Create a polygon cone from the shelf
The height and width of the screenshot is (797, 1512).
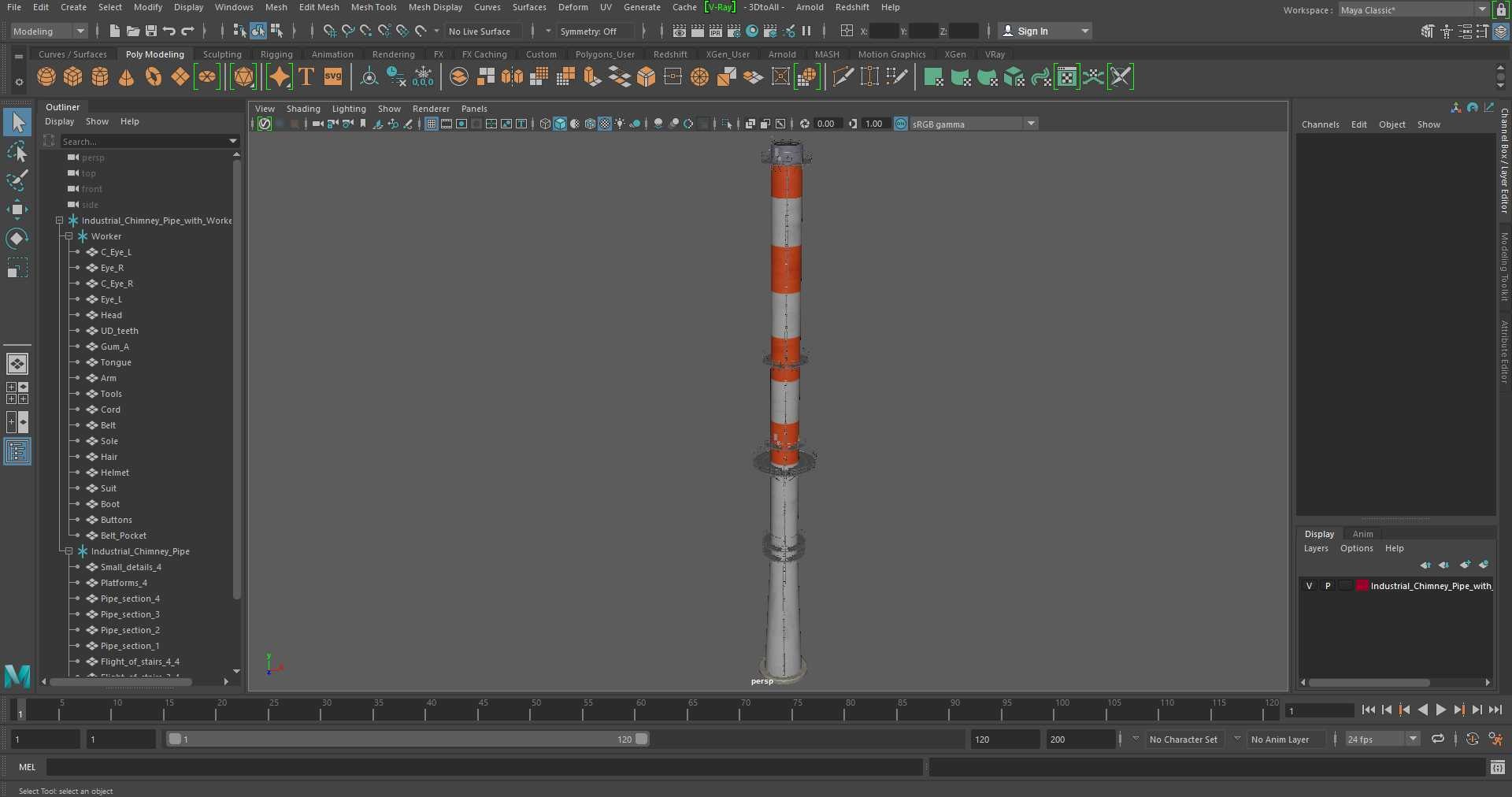coord(126,77)
